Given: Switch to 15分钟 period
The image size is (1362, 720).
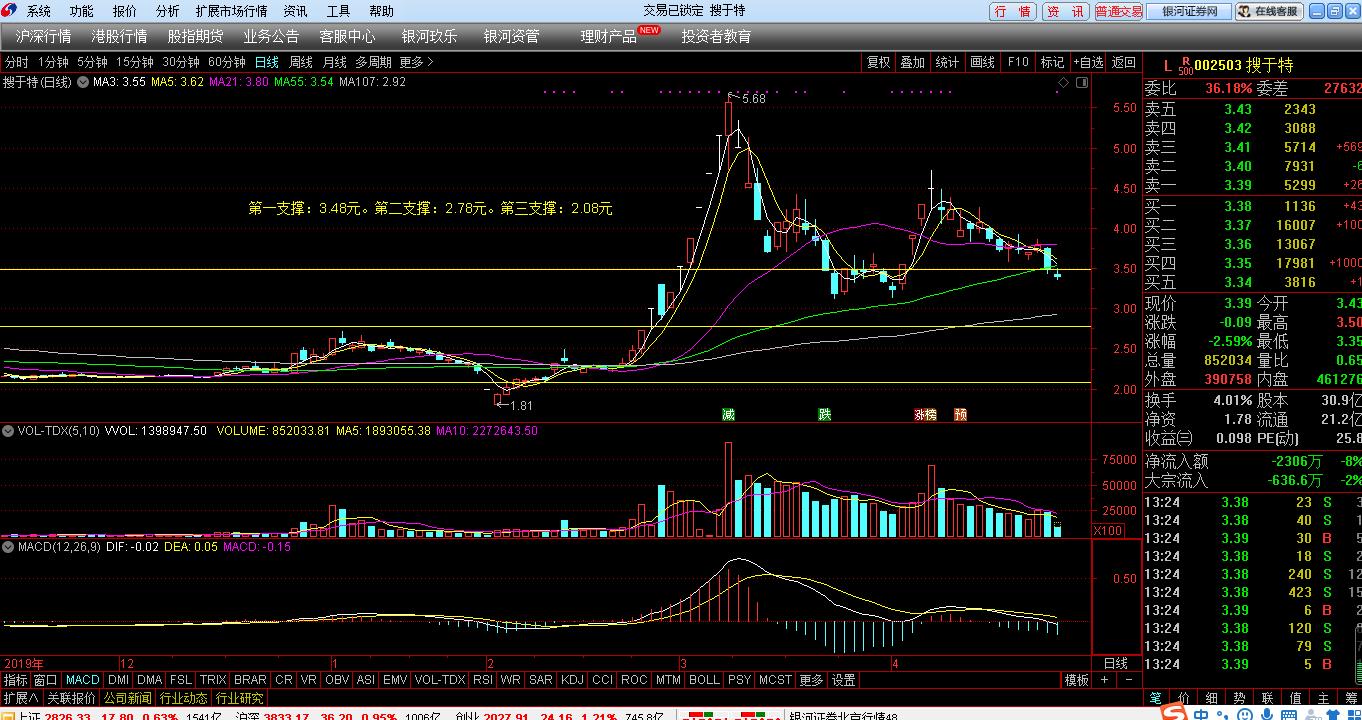Looking at the screenshot, I should 135,62.
